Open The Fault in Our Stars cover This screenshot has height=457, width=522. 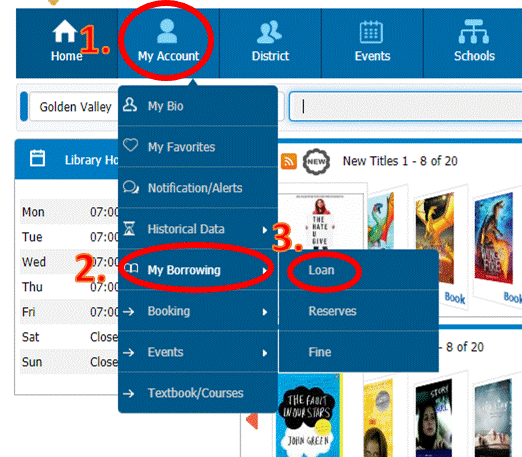(x=308, y=415)
